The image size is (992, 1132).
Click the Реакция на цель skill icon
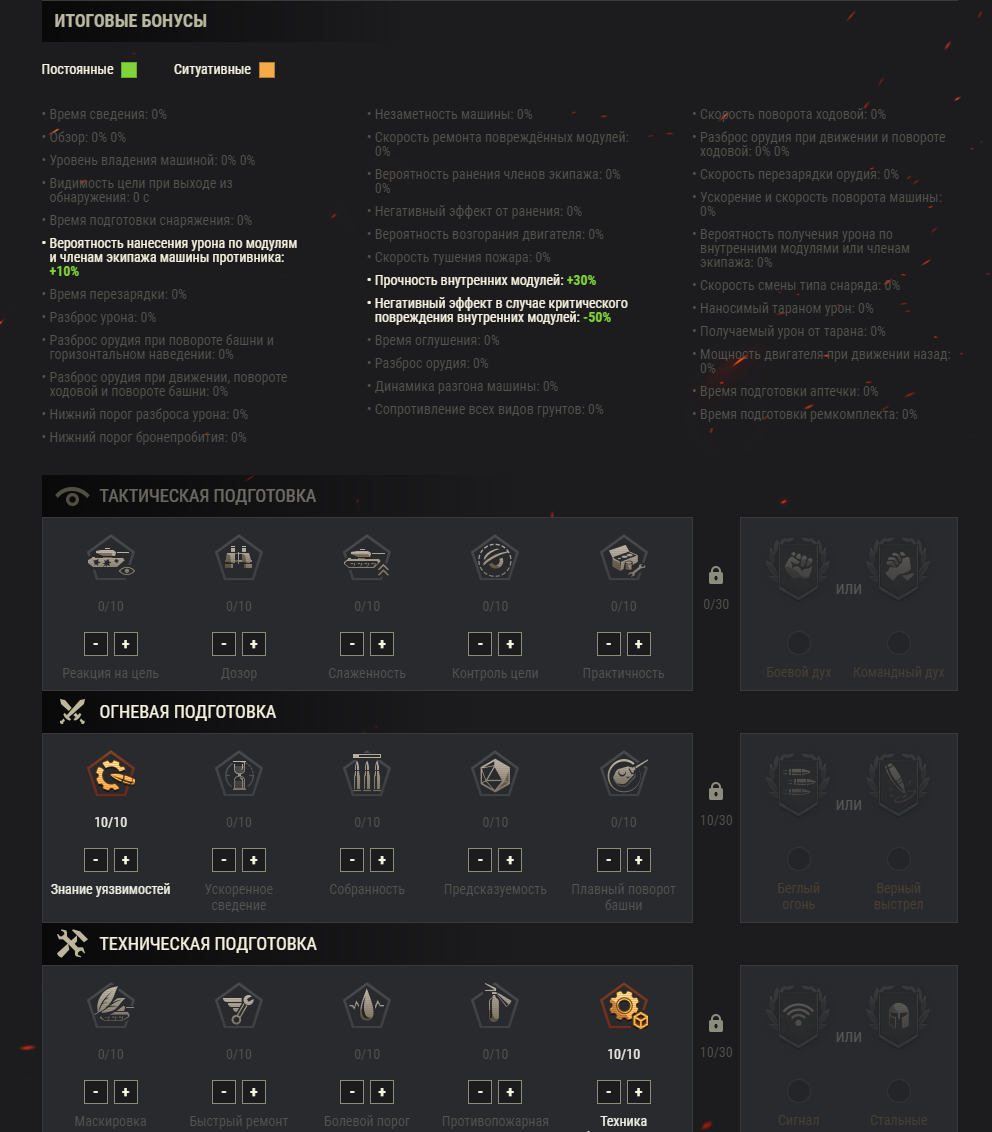click(x=110, y=558)
